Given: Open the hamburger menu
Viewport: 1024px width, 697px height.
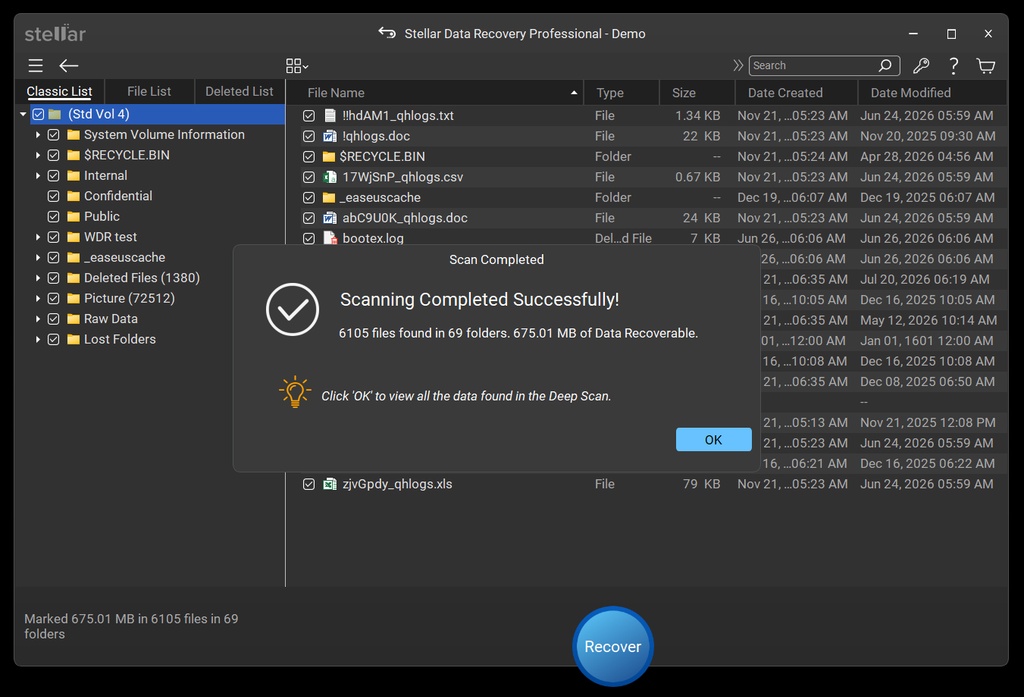Looking at the screenshot, I should 35,65.
